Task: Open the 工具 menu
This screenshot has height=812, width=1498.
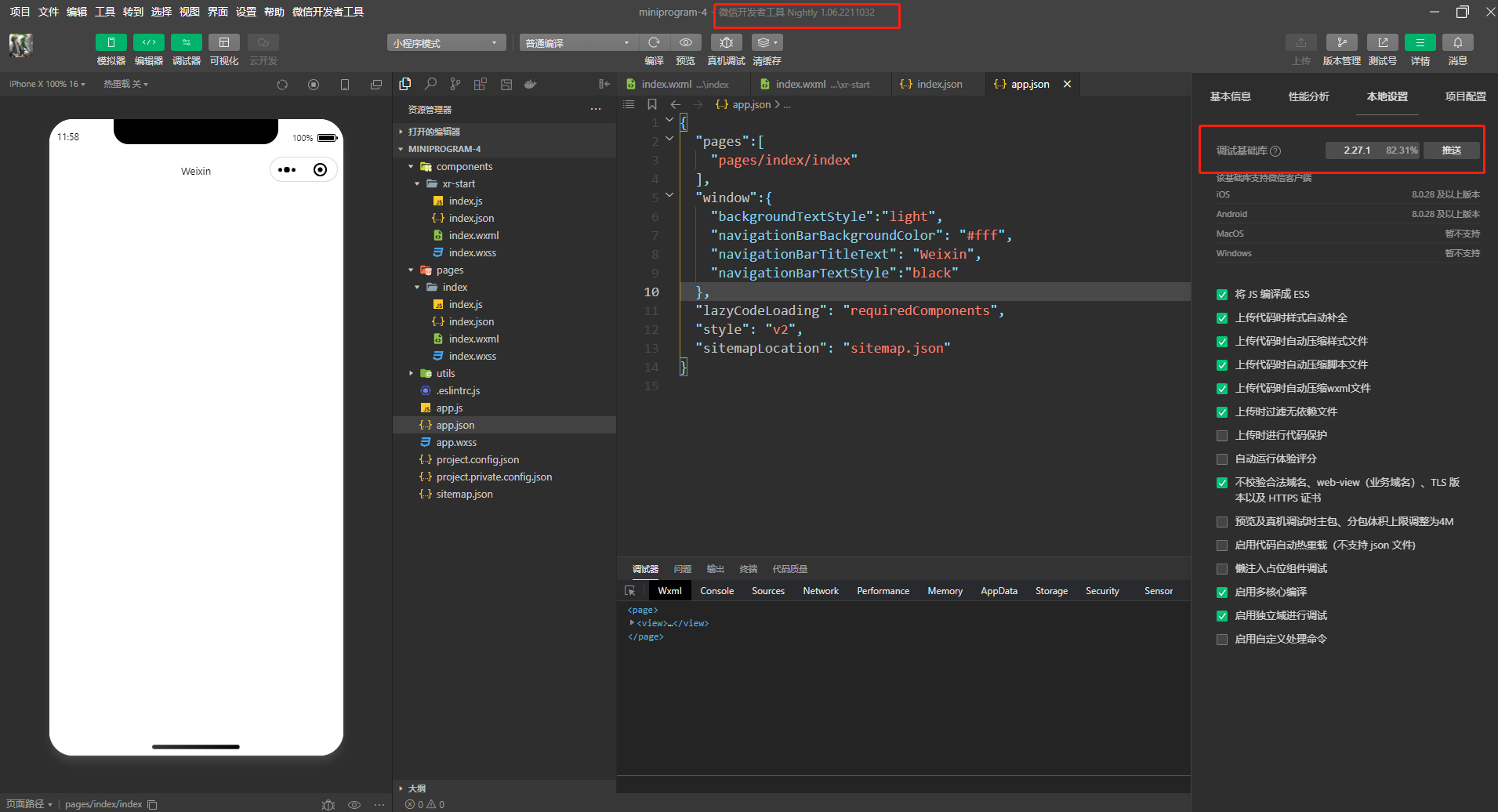Action: (x=105, y=12)
